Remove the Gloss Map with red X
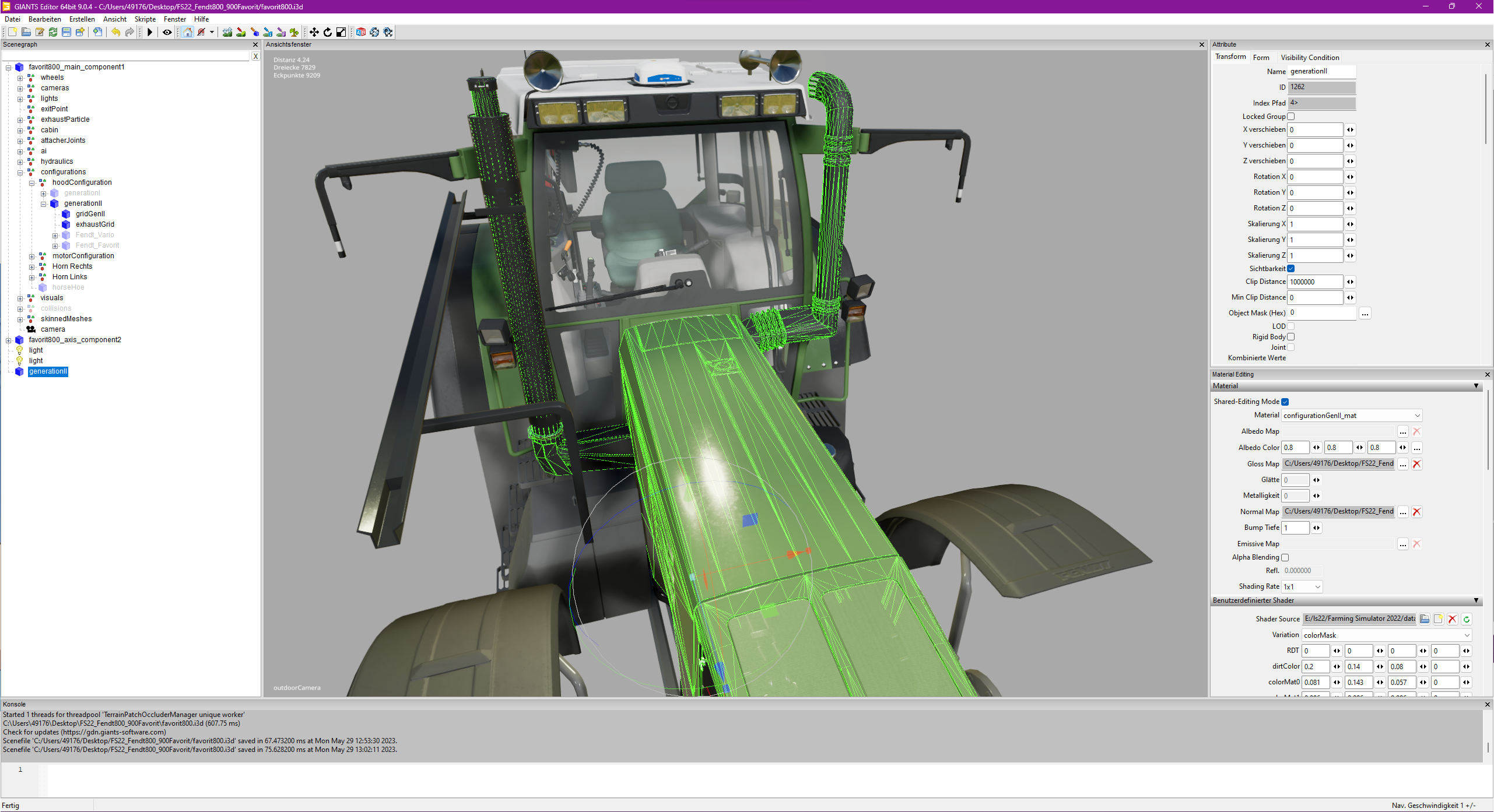 1416,464
